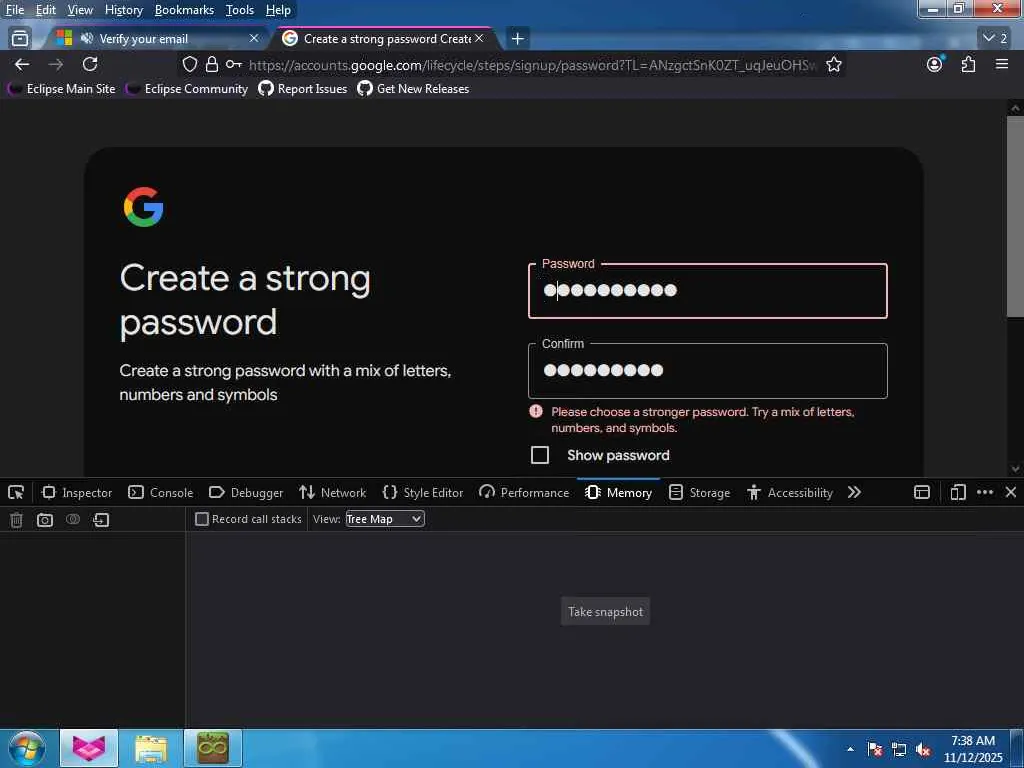Viewport: 1024px width, 768px height.
Task: Open Report Issues bookmark
Action: pyautogui.click(x=303, y=88)
